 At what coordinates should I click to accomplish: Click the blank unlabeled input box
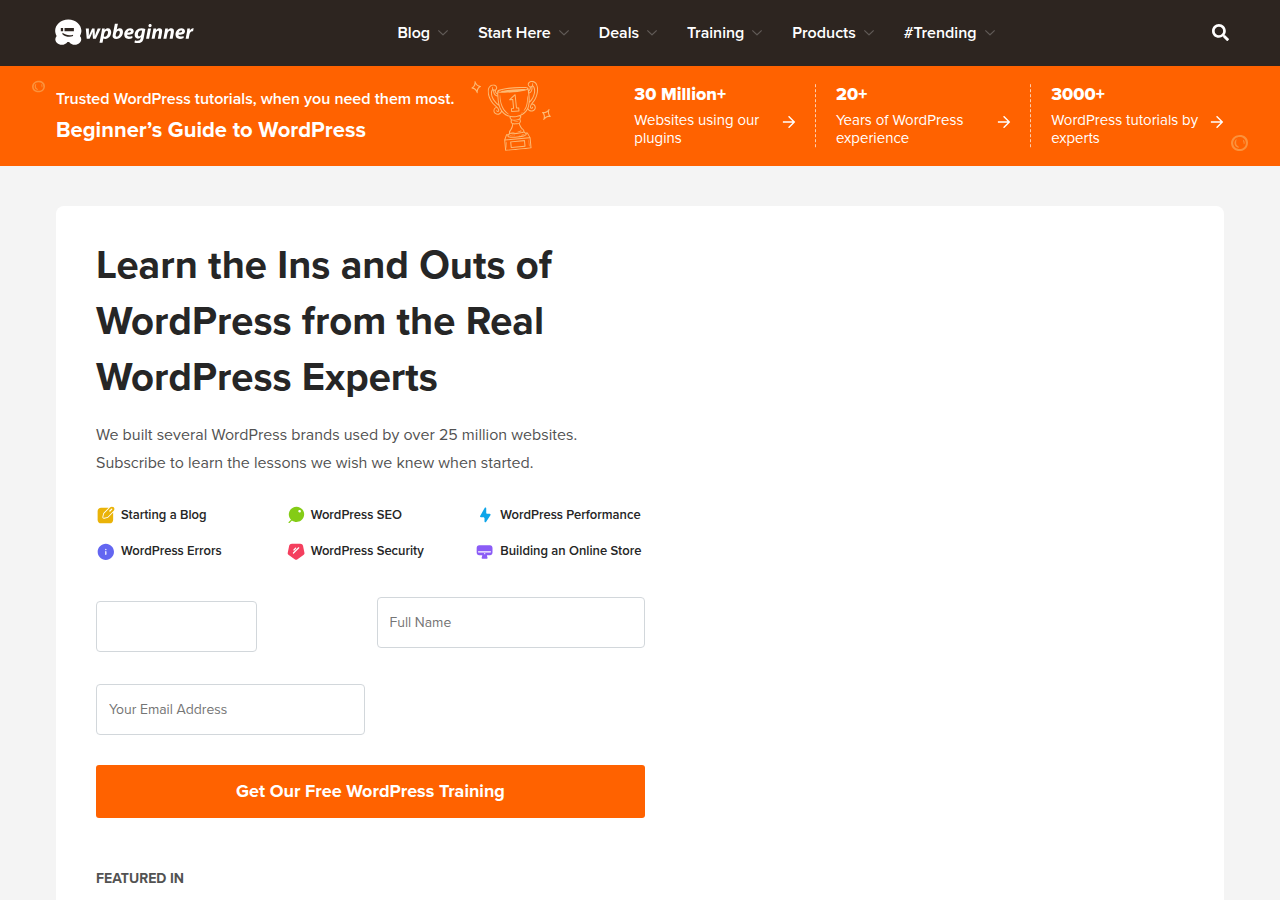(x=176, y=626)
